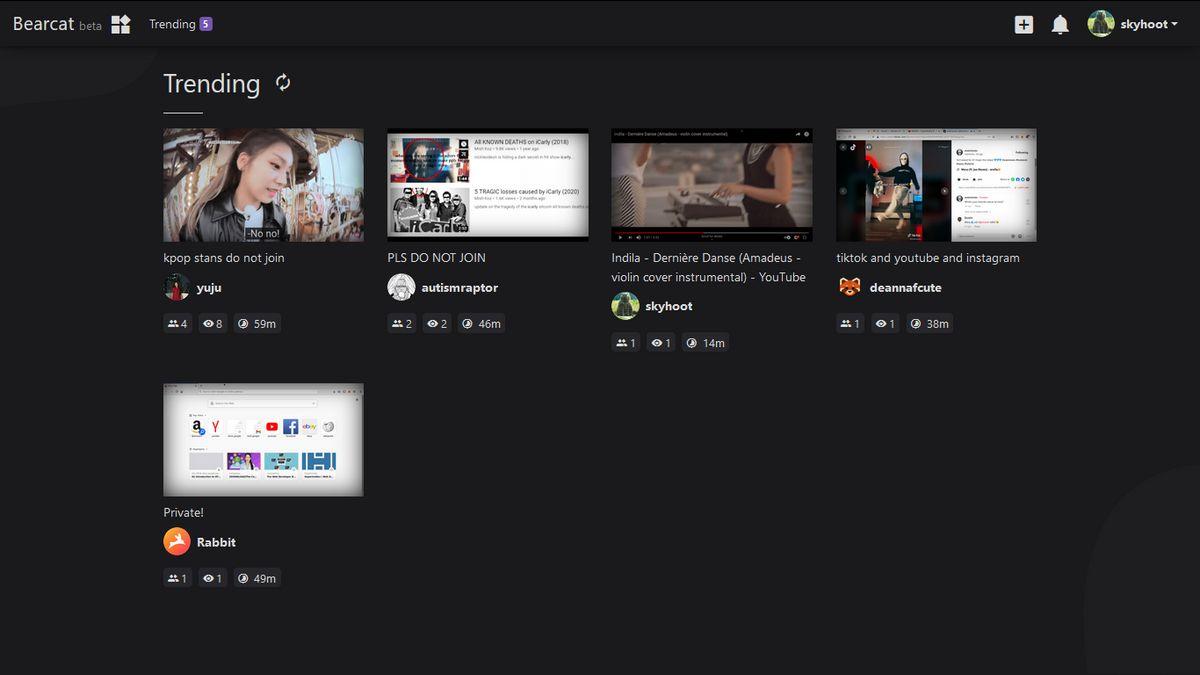Click the 59m duration badge
This screenshot has height=675, width=1200.
click(257, 324)
